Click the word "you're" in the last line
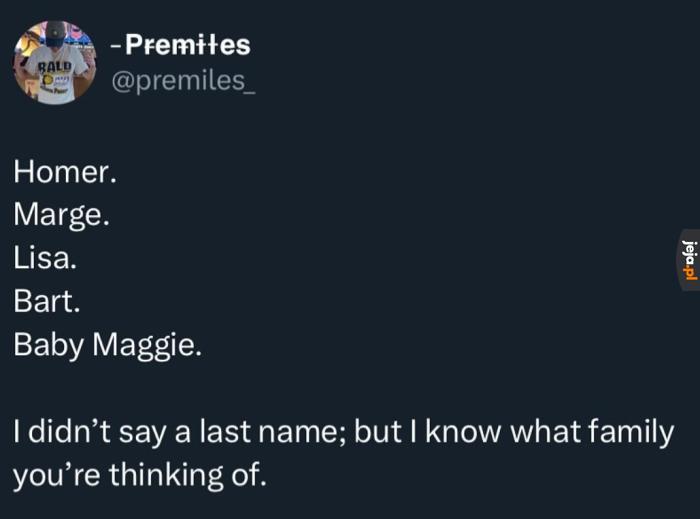The image size is (700, 519). pyautogui.click(x=57, y=476)
